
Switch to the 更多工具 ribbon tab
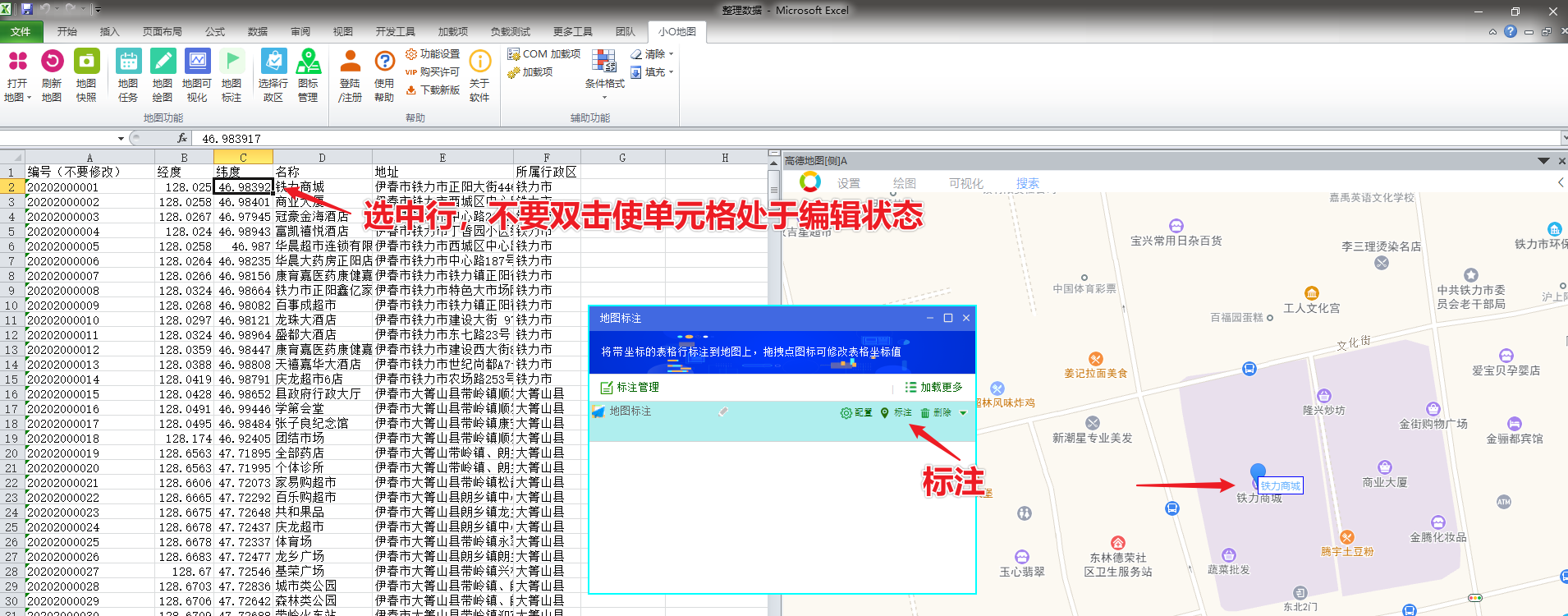point(573,31)
